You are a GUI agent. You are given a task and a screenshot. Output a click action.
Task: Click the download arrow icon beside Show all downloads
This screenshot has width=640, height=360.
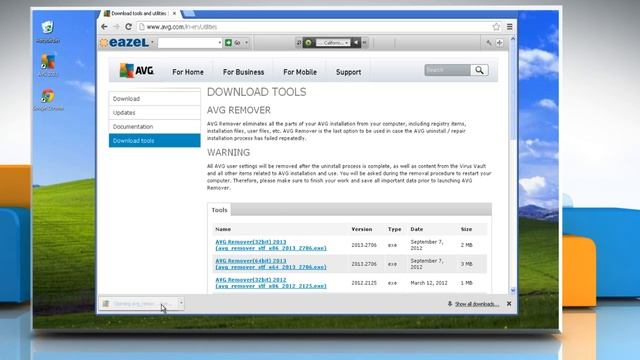tap(450, 304)
